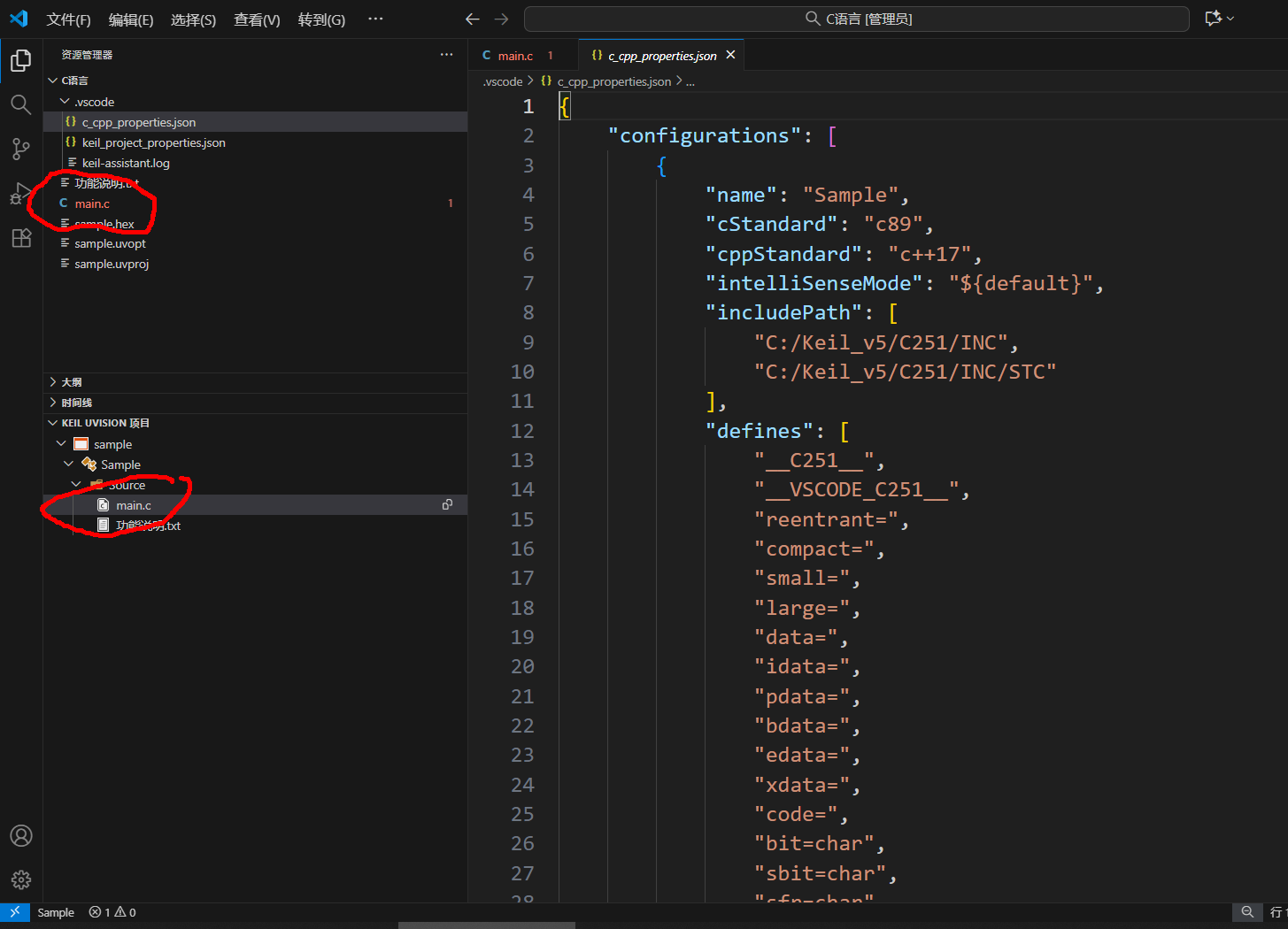Collapse the Sample target node

[69, 464]
